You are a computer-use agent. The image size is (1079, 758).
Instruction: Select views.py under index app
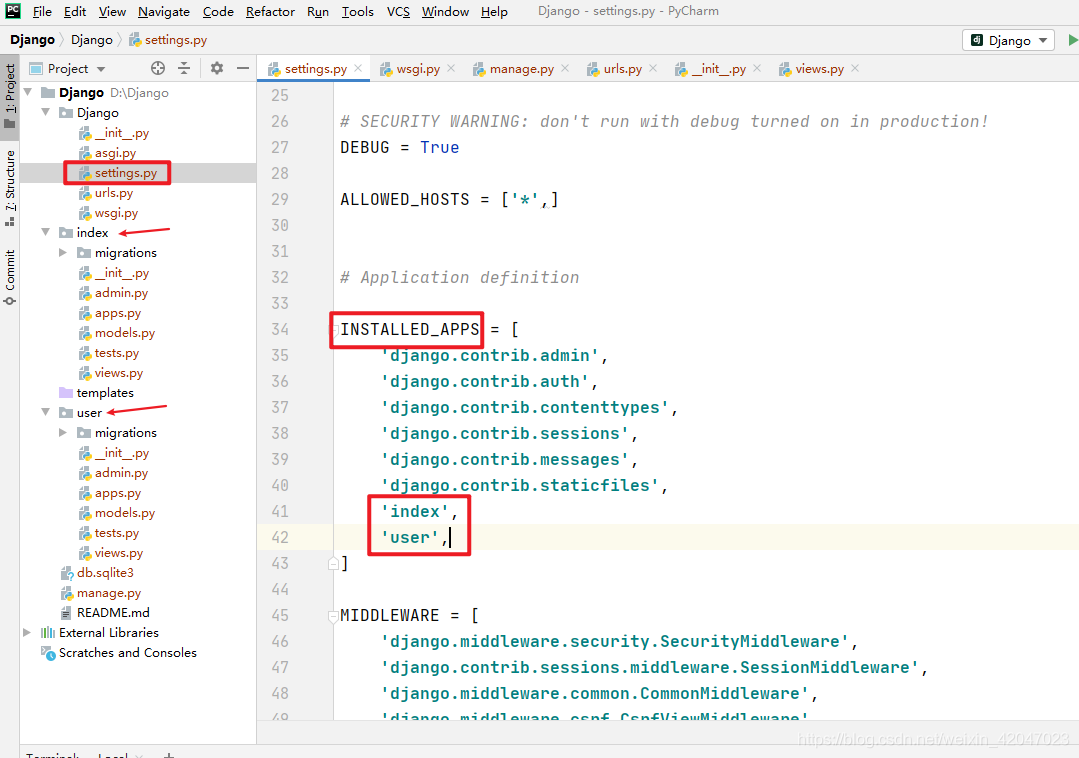(x=118, y=373)
